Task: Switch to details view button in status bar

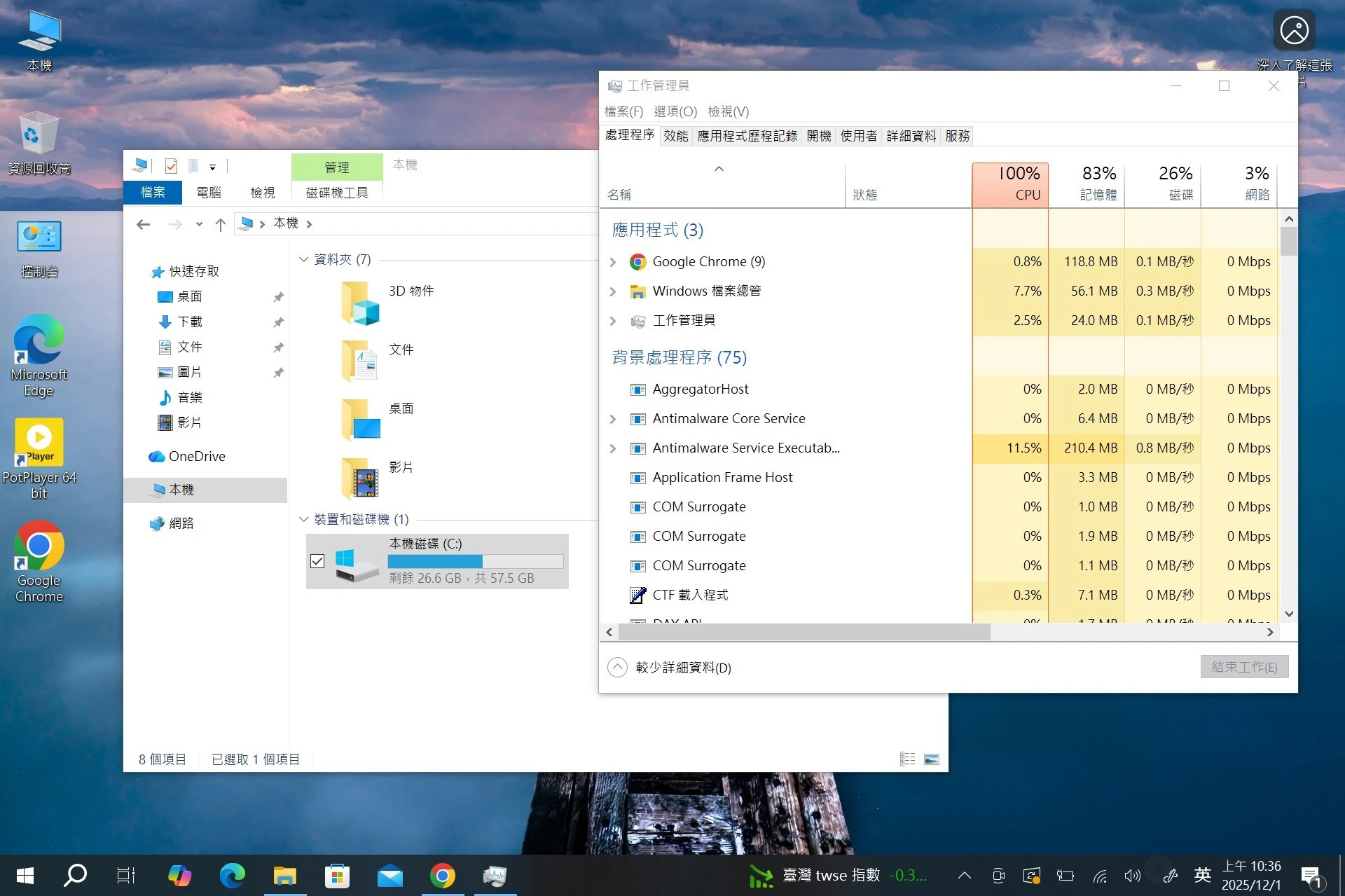Action: click(x=907, y=759)
